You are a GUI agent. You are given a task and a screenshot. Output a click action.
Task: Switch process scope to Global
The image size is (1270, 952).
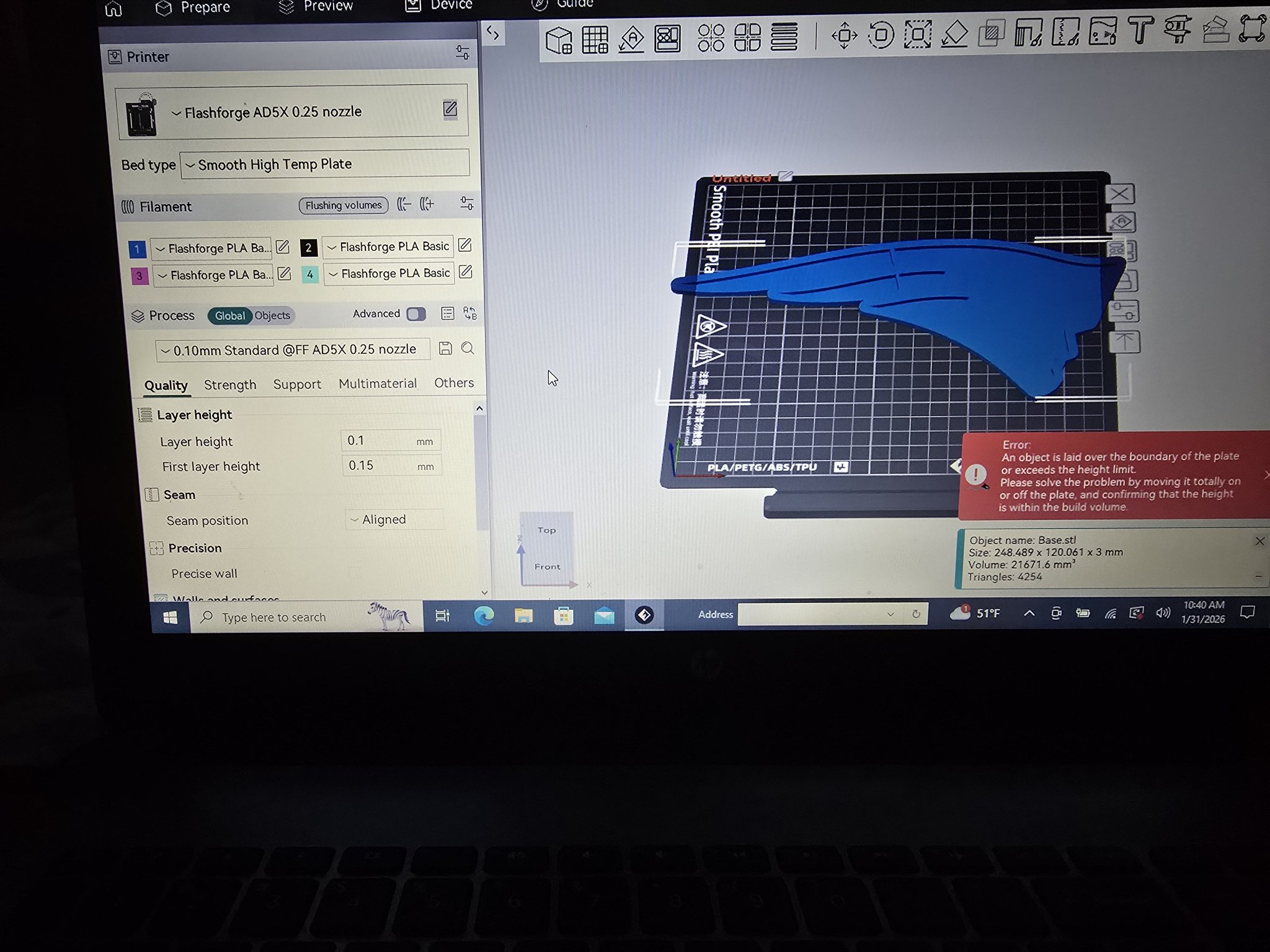(229, 315)
